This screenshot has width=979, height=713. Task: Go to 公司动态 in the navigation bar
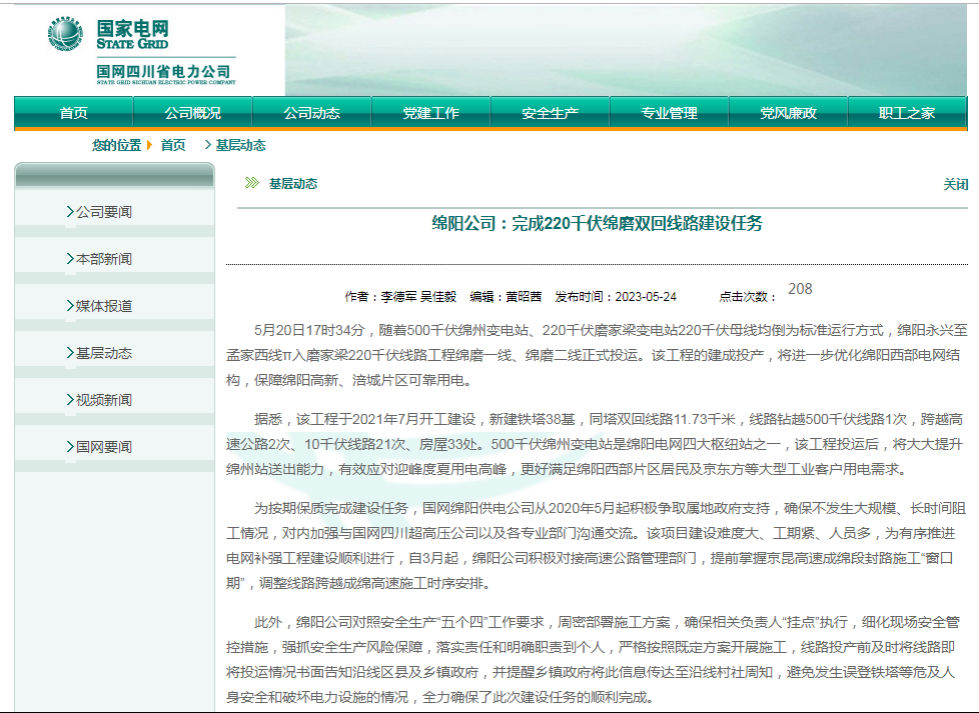[311, 113]
